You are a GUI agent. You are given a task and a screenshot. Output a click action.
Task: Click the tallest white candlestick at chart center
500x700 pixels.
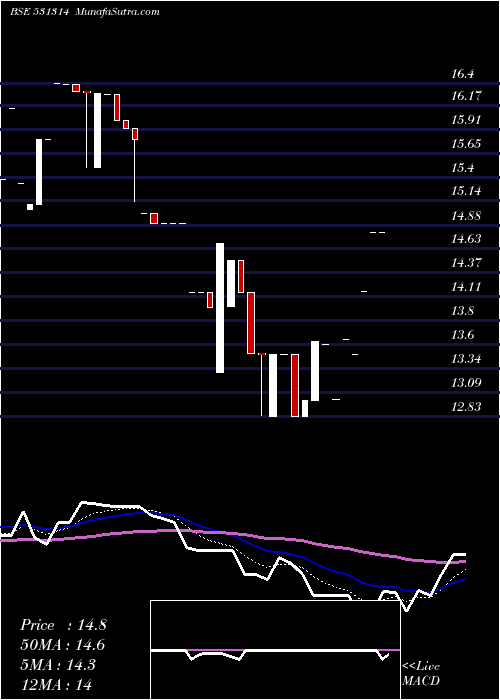[220, 308]
